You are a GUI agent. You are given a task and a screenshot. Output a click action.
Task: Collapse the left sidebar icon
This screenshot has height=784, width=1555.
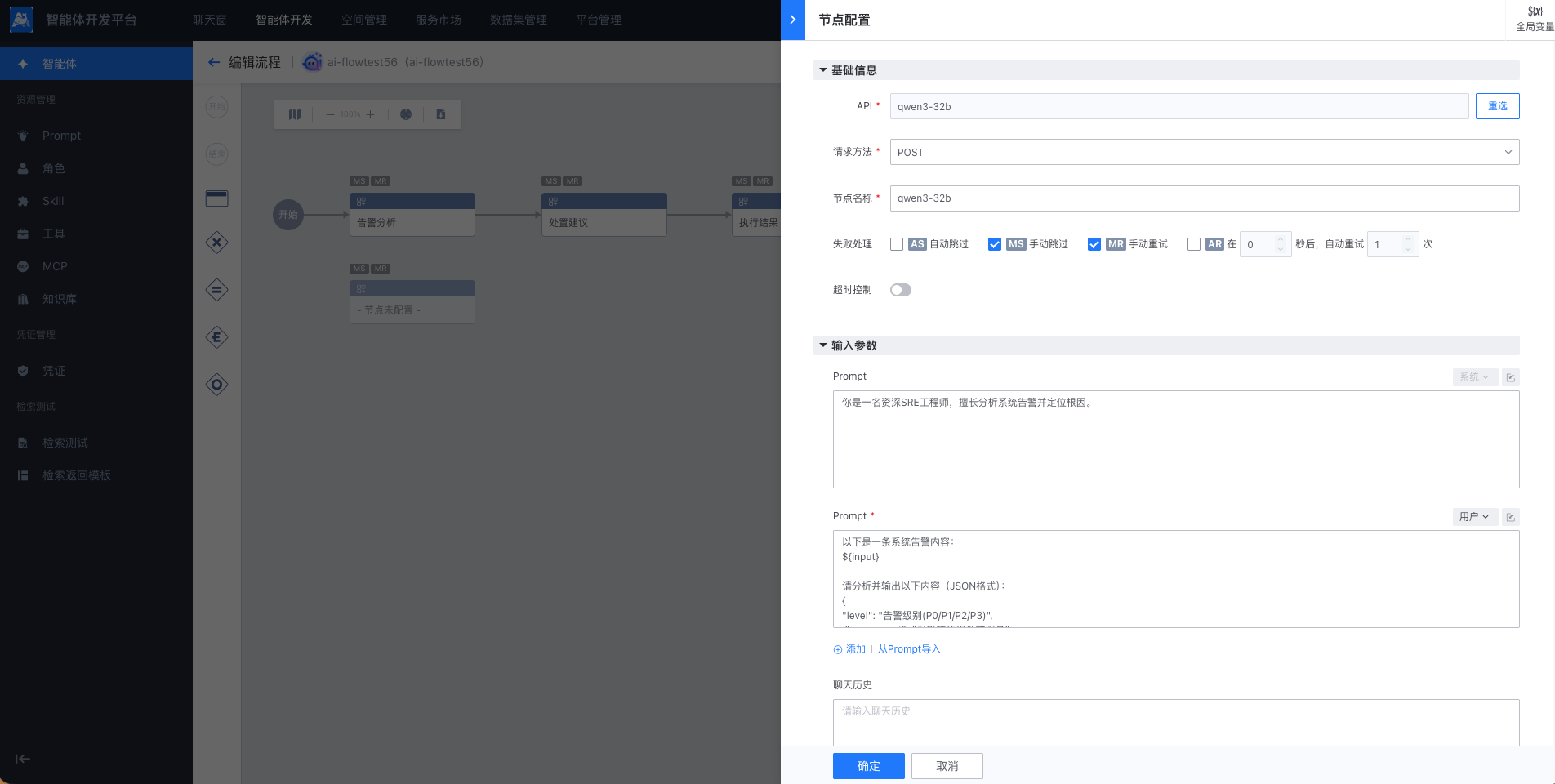(23, 759)
